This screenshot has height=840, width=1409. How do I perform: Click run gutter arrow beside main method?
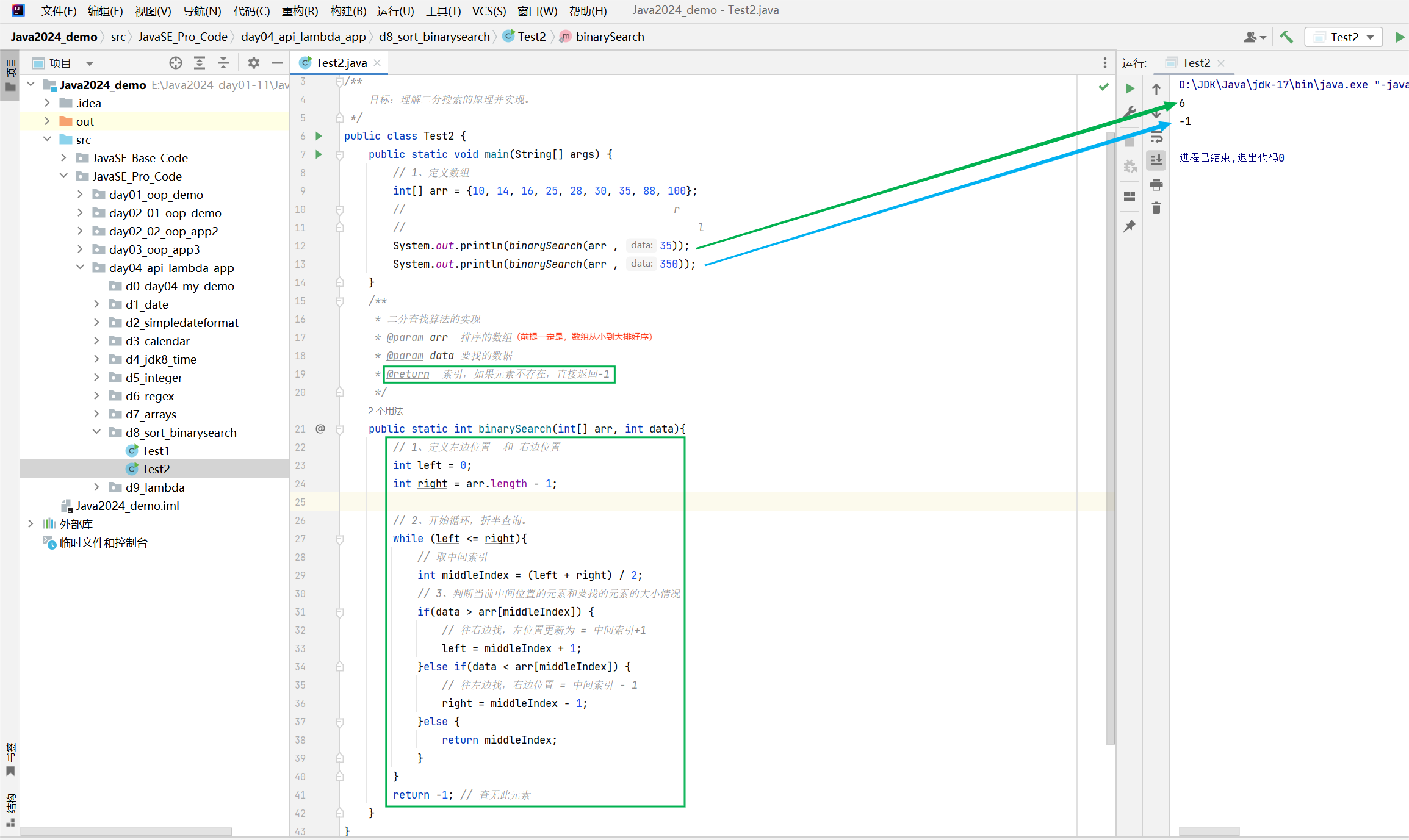click(x=319, y=154)
